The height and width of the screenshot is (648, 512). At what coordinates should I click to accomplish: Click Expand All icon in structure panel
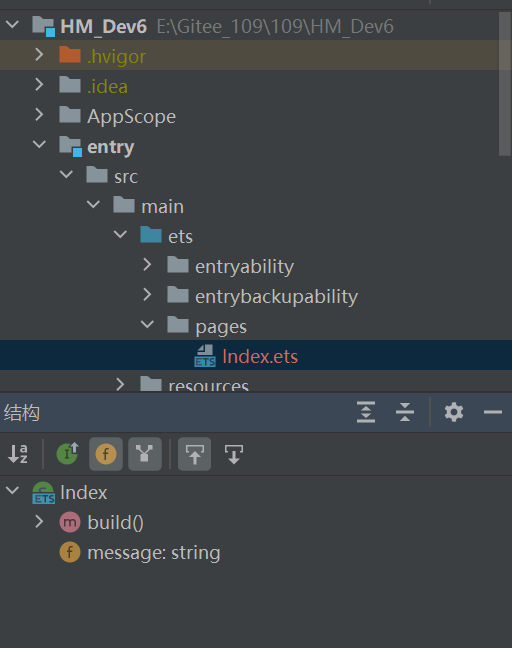(366, 412)
